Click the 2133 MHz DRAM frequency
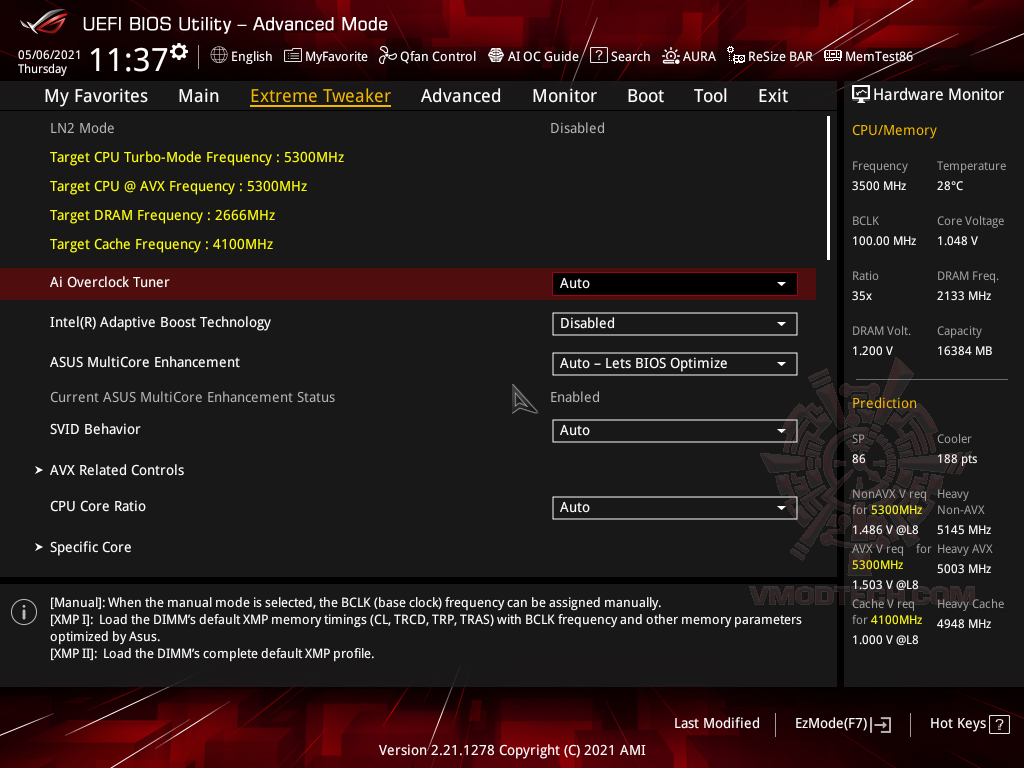Screen dimensions: 1024x768 (x=964, y=296)
